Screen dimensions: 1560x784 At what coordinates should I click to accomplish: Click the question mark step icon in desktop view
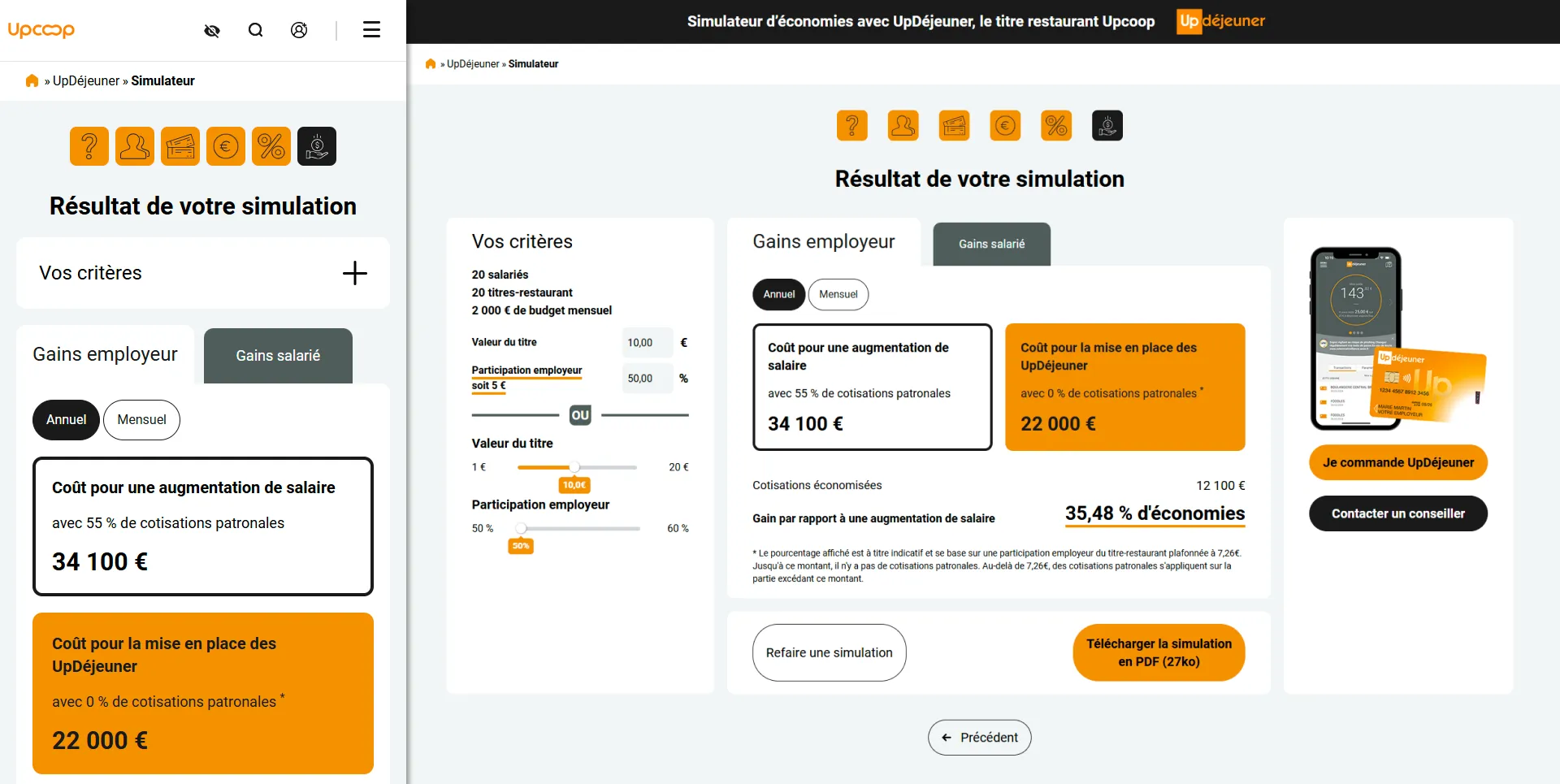click(852, 126)
